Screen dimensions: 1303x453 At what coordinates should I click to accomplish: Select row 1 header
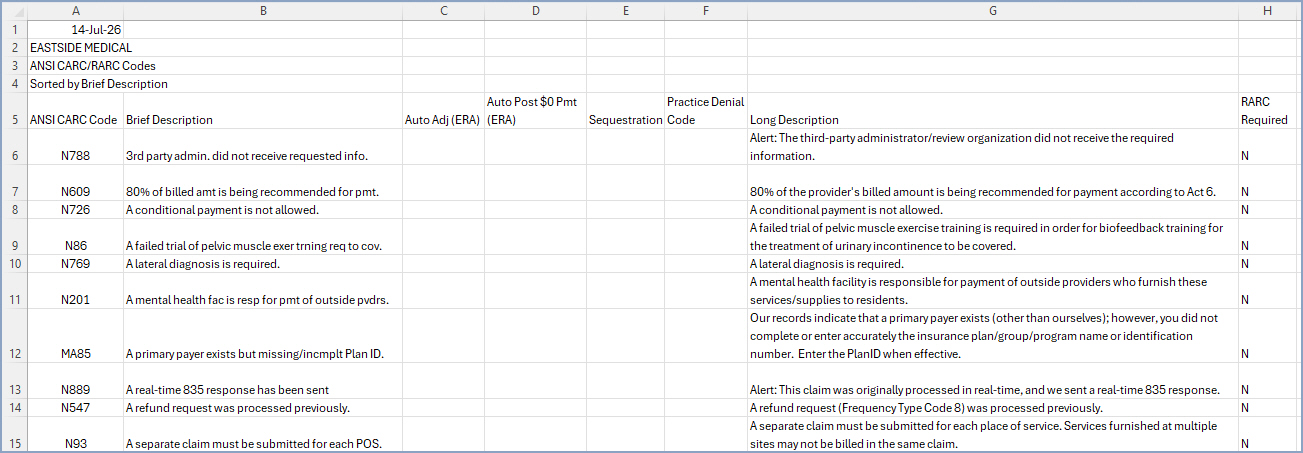[15, 30]
